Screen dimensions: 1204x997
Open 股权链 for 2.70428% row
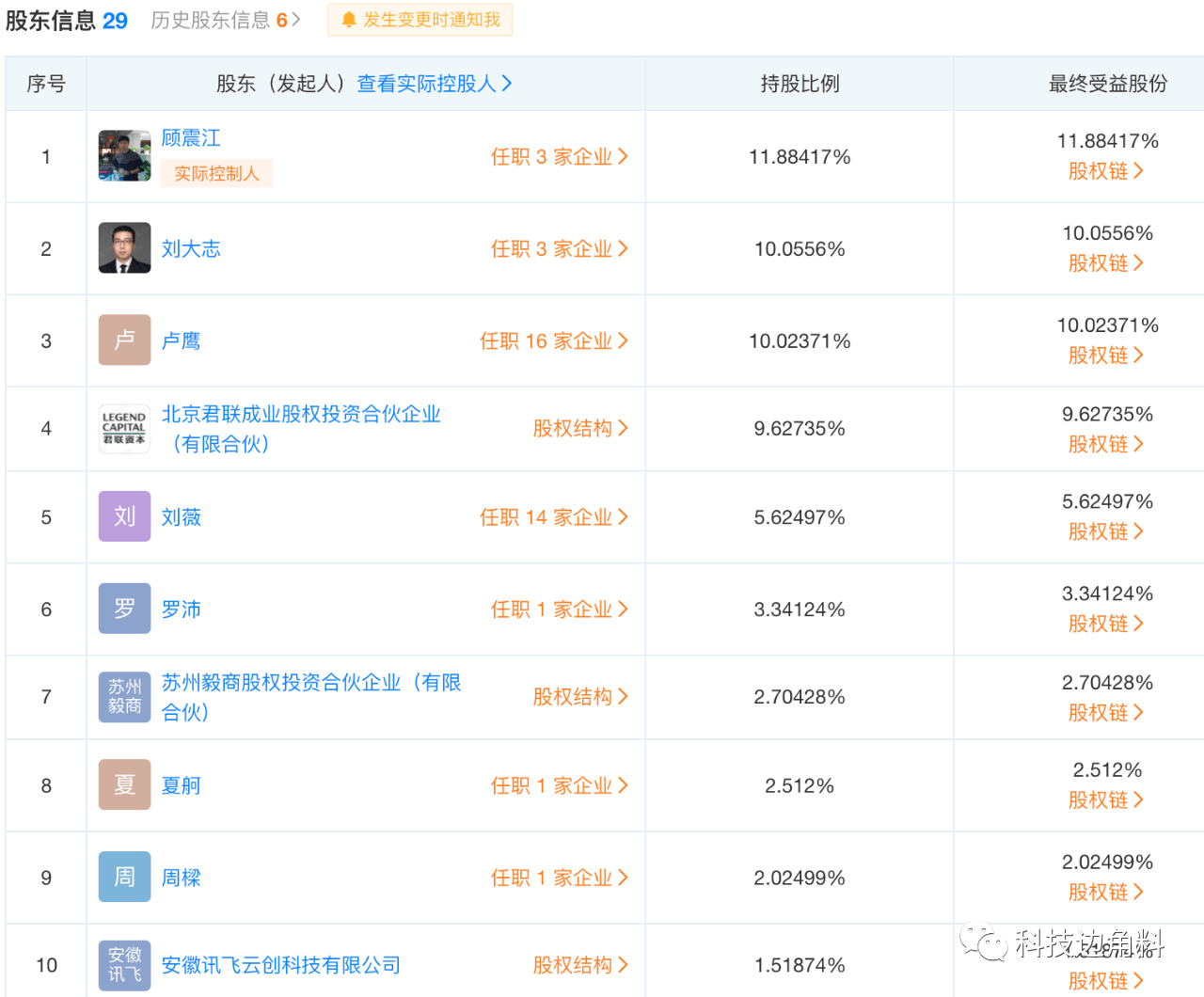tap(1106, 713)
